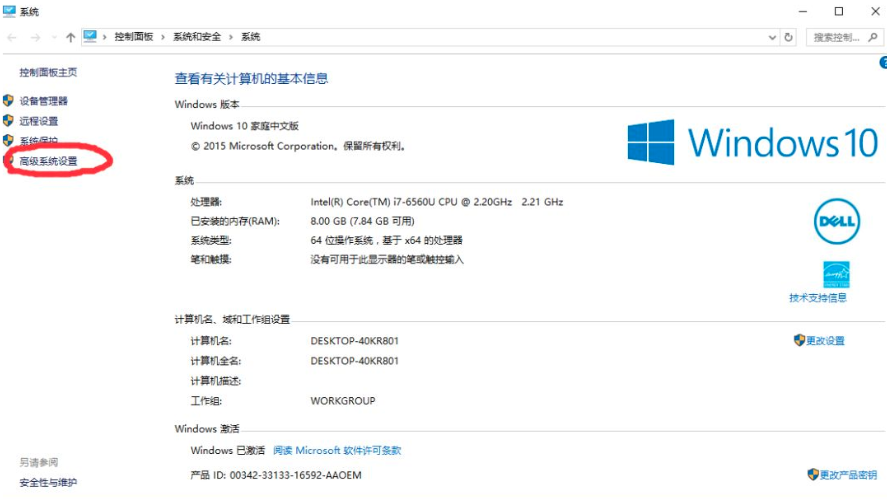Click 查看有关计算机的基本信息 heading
This screenshot has height=499, width=887.
coord(251,79)
